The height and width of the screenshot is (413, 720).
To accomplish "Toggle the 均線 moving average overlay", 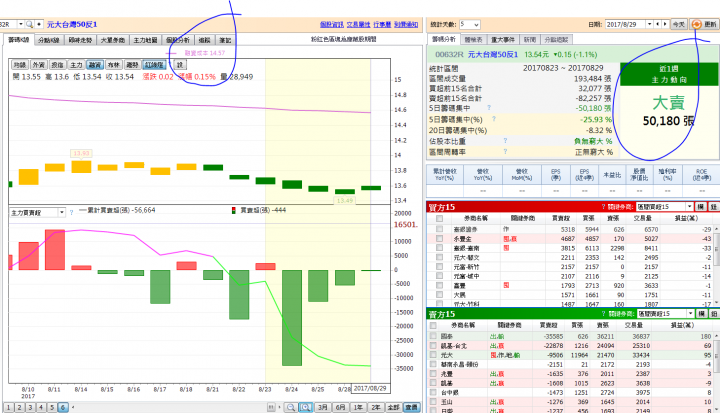I will click(20, 65).
